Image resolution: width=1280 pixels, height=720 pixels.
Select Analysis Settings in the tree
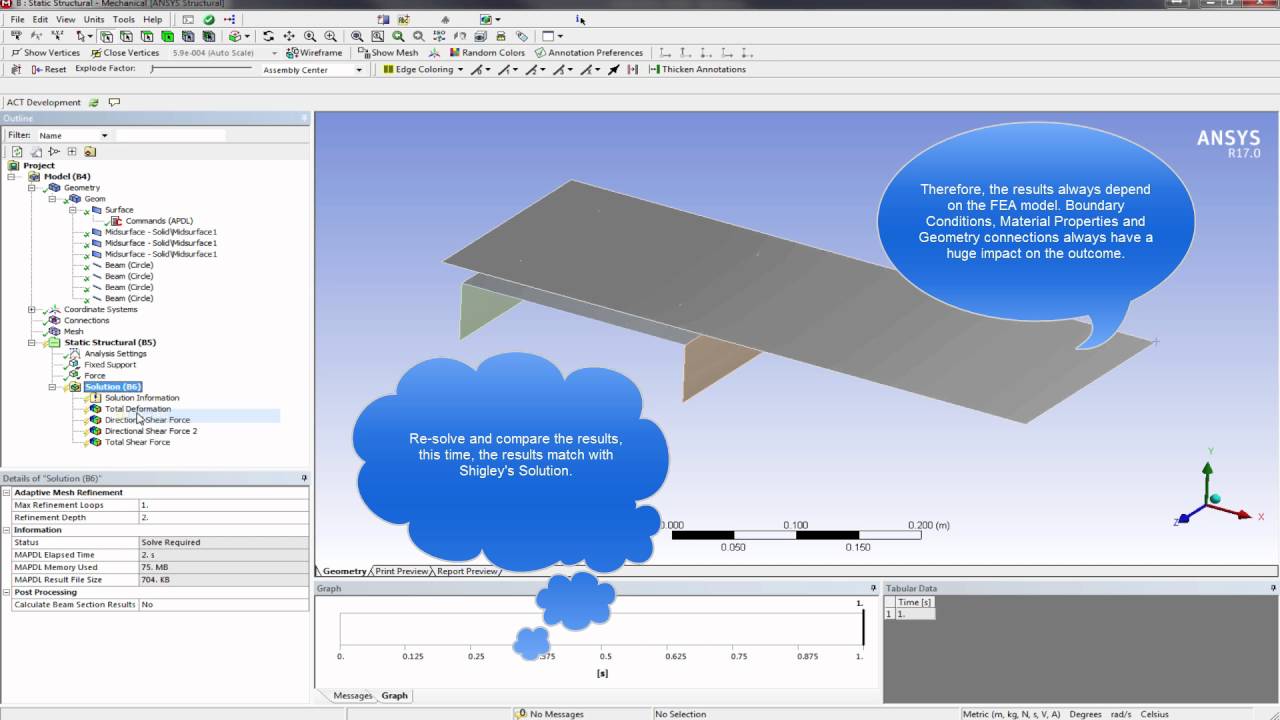(x=115, y=354)
